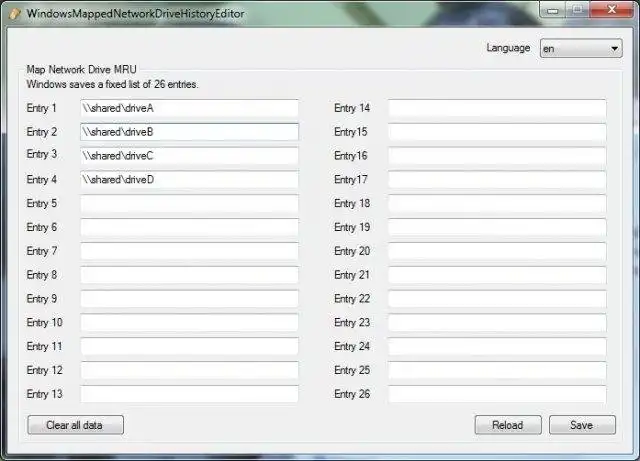Click into the empty Entry 21 field
Image resolution: width=640 pixels, height=461 pixels.
point(497,275)
